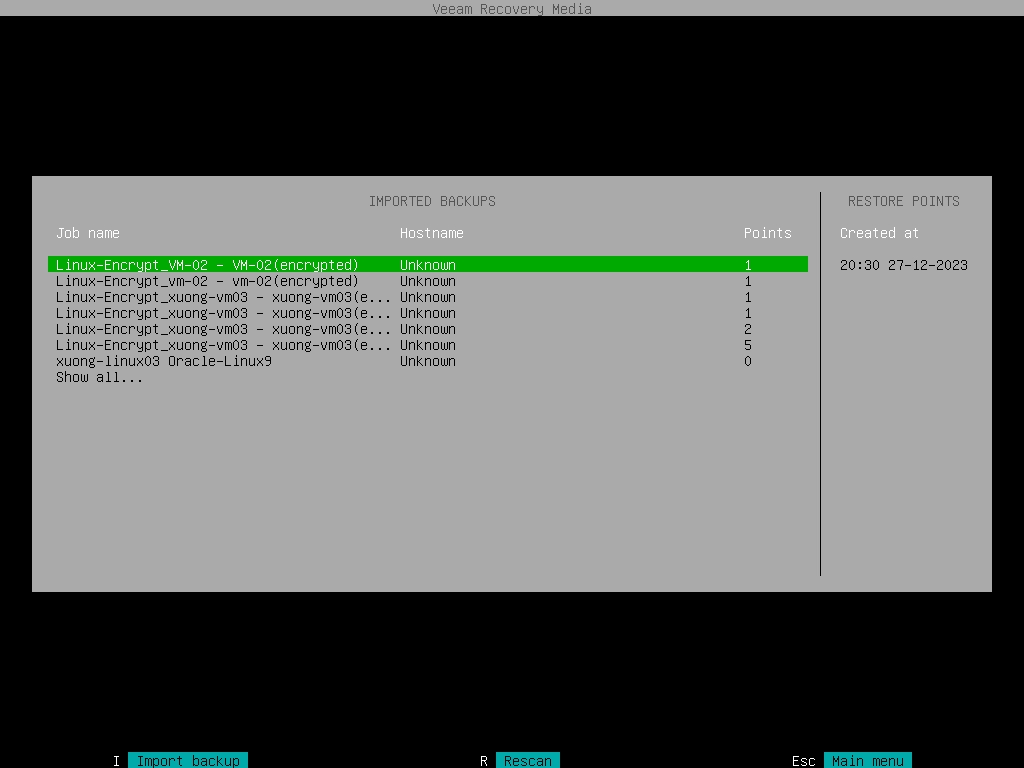
Task: Pick the xuong-linux03 Oracle-Linux9 backup
Action: click(x=163, y=361)
